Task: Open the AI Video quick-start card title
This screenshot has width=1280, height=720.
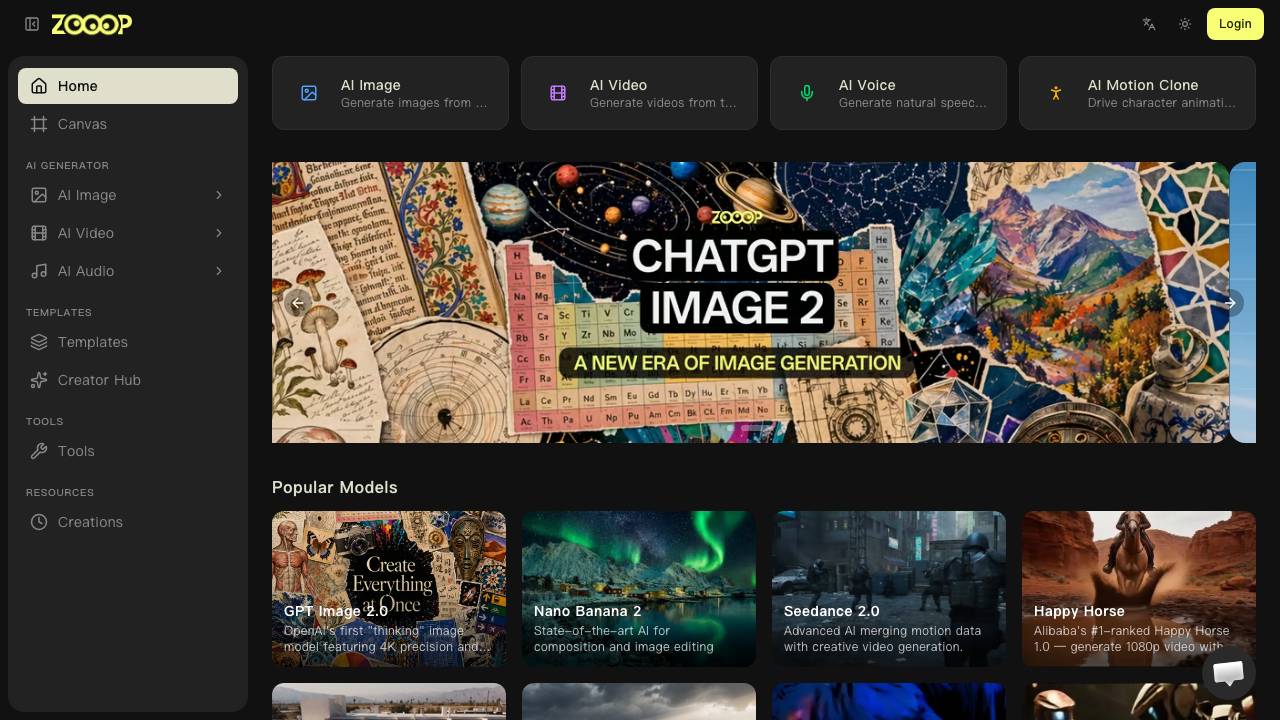Action: 618,85
